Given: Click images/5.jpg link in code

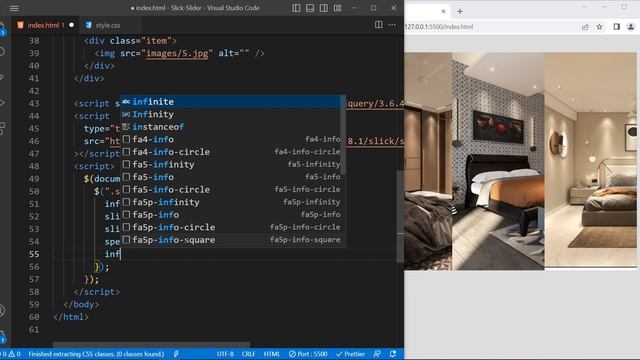Looking at the screenshot, I should click(x=177, y=53).
